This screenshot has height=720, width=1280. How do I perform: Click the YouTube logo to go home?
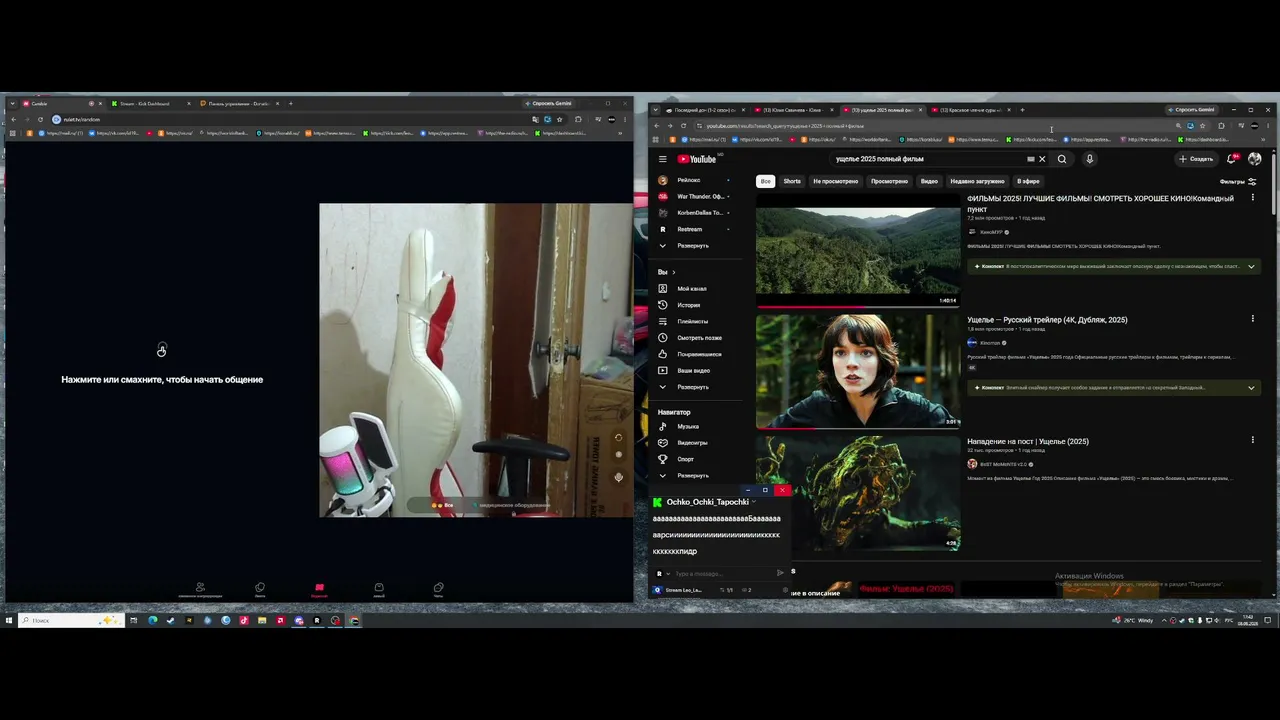click(698, 159)
